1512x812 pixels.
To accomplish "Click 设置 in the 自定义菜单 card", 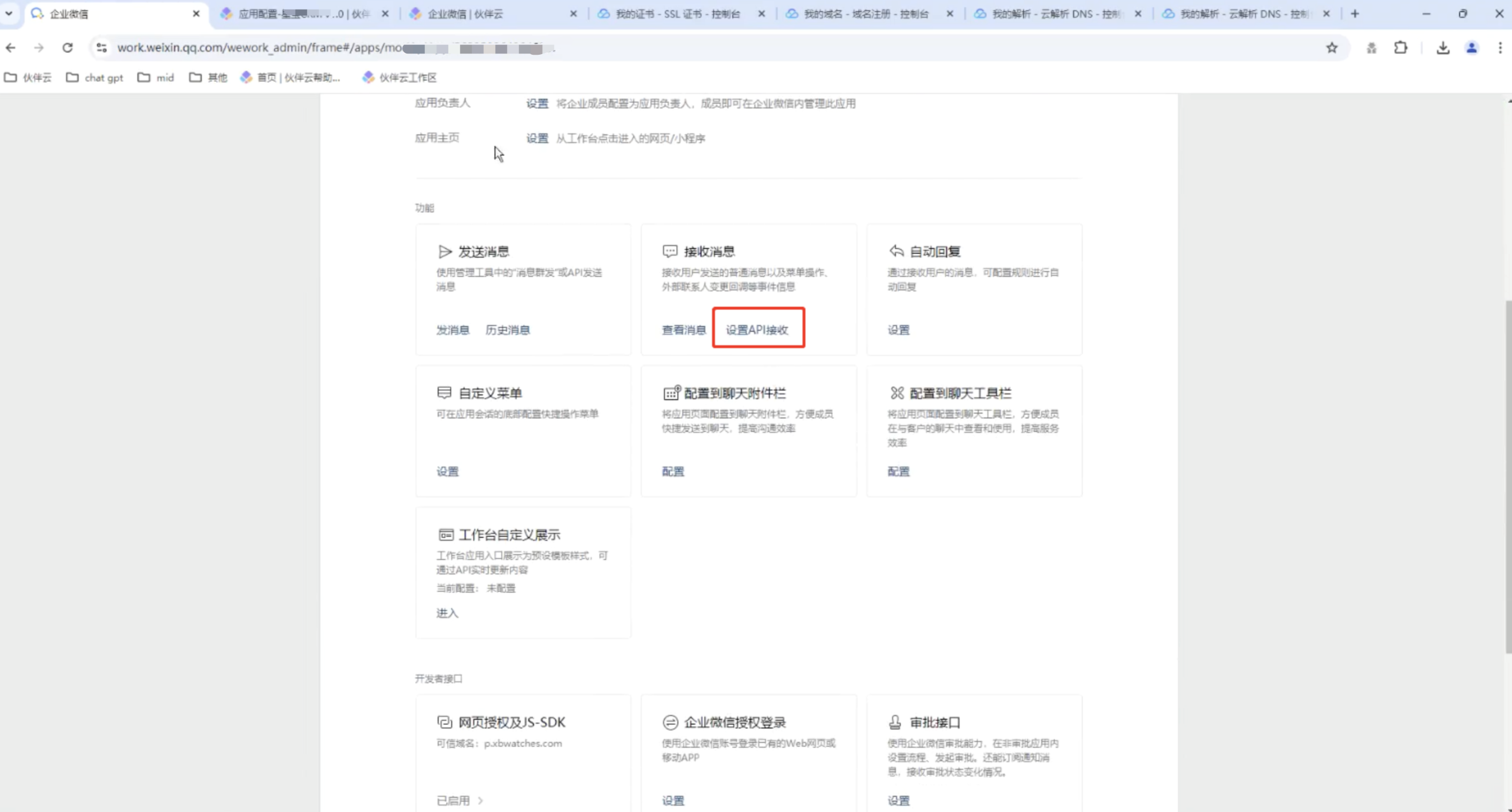I will click(448, 471).
